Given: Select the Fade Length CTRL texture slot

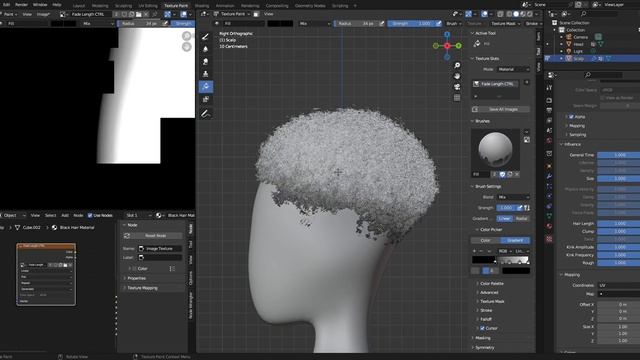Looking at the screenshot, I should click(495, 84).
